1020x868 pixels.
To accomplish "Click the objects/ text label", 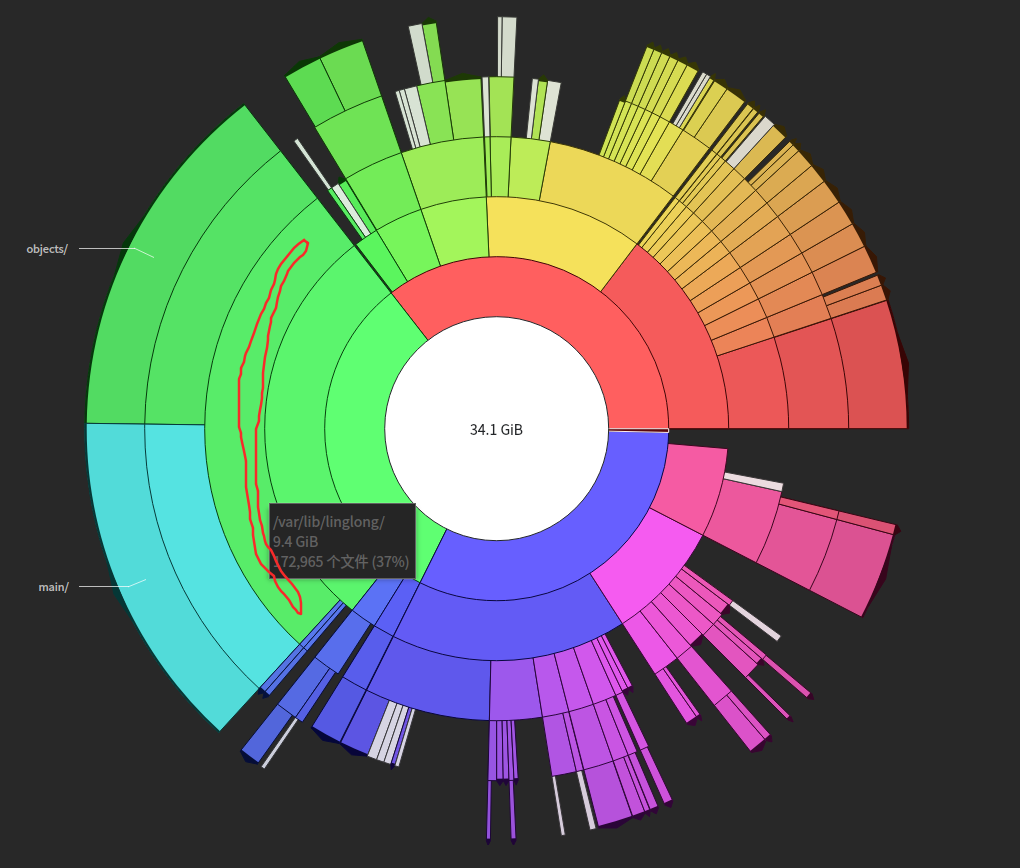I will coord(47,249).
